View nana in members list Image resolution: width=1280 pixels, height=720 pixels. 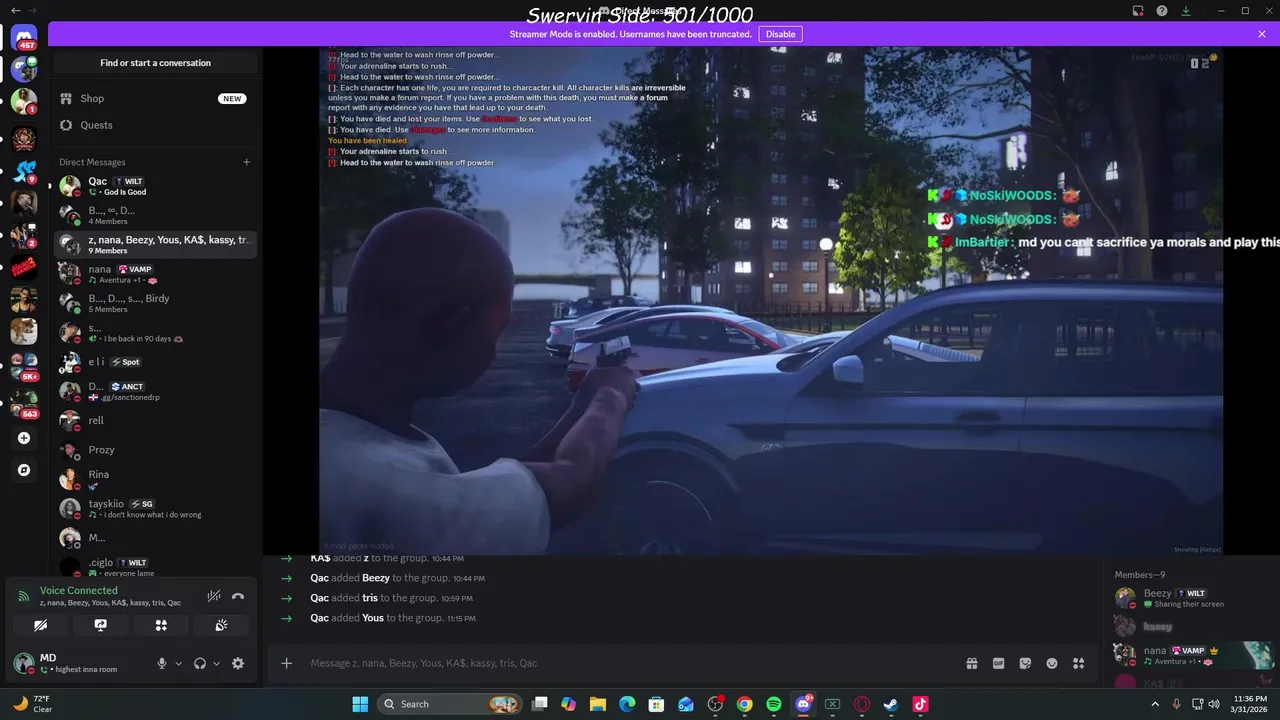tap(1190, 655)
